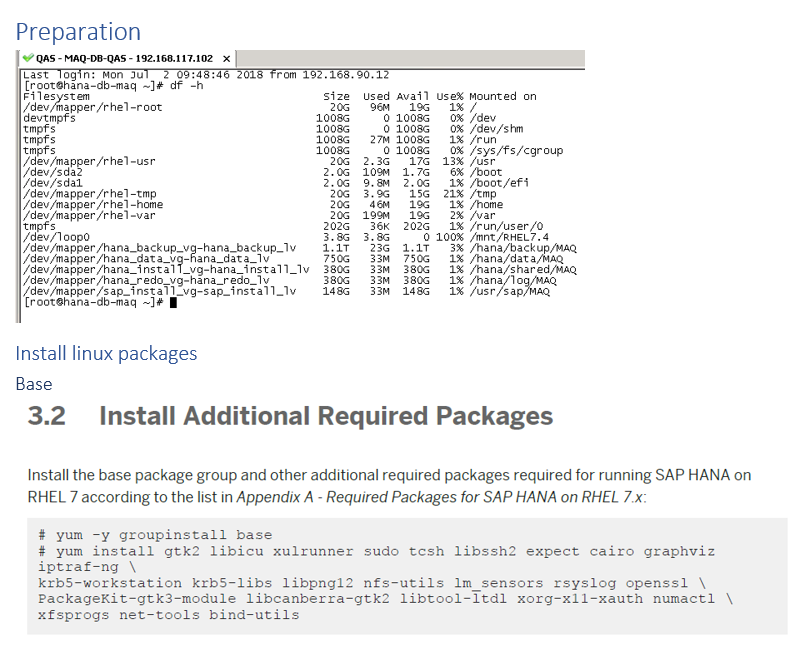Click the xfsprogs net-tools bind-utils code line
The height and width of the screenshot is (649, 810).
(168, 615)
